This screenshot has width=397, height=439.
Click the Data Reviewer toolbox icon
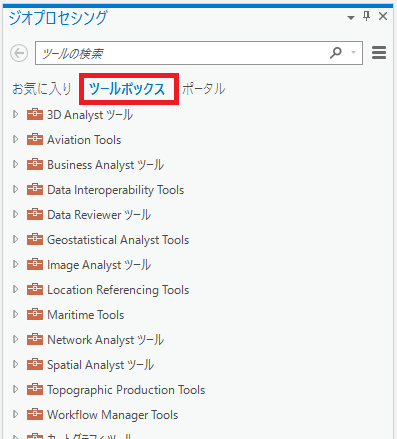35,214
